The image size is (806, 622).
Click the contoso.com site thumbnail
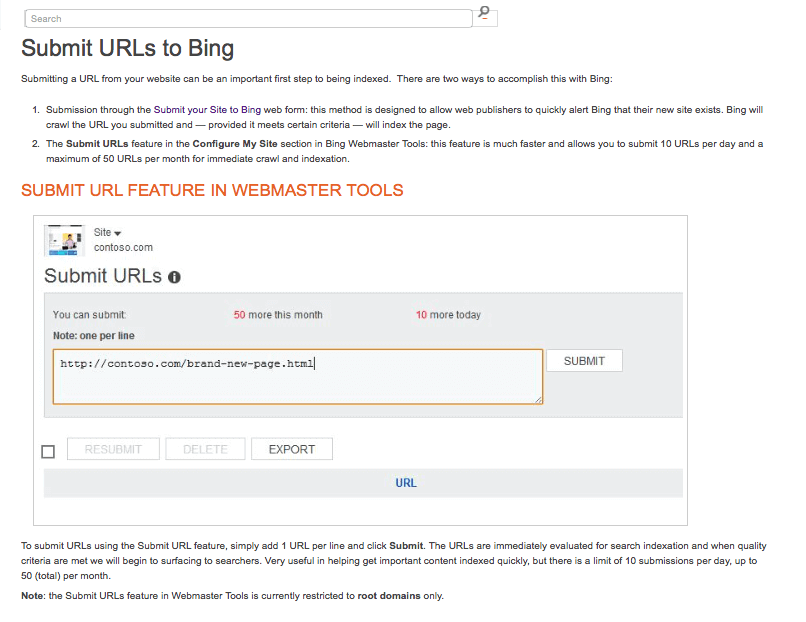[64, 241]
